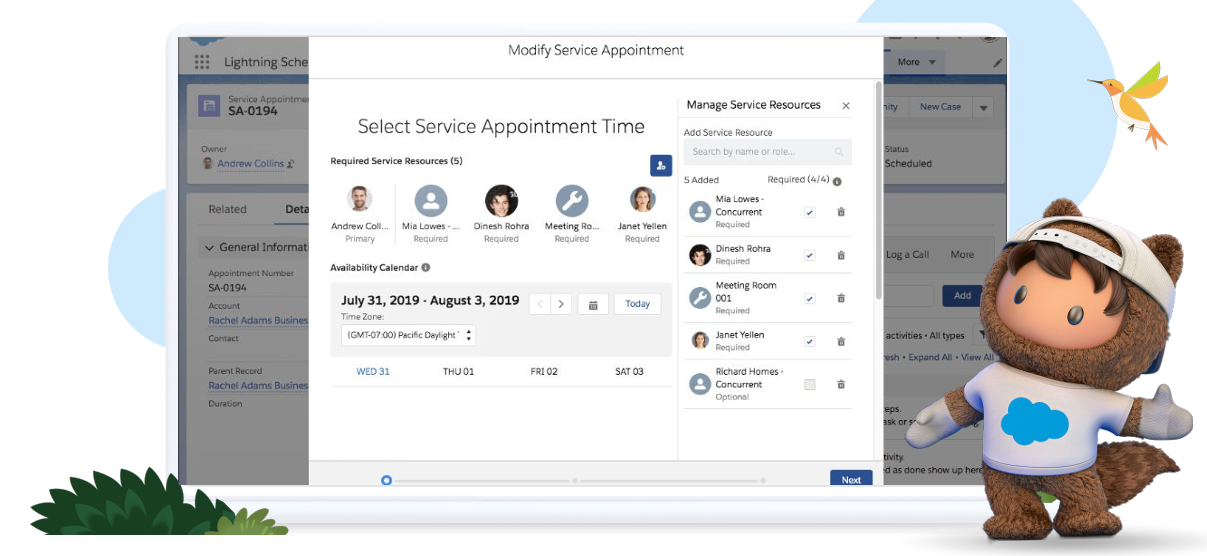
Task: Delete Dinesh Rohra trash icon
Action: [841, 255]
